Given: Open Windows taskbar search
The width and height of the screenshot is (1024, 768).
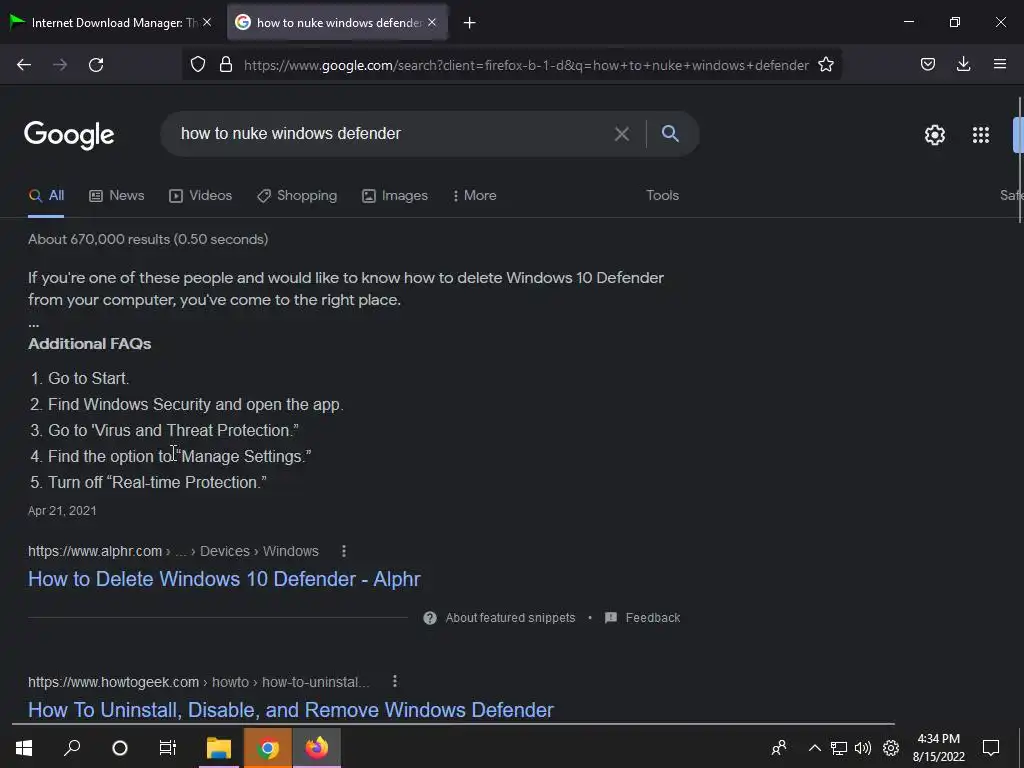Looking at the screenshot, I should (72, 748).
